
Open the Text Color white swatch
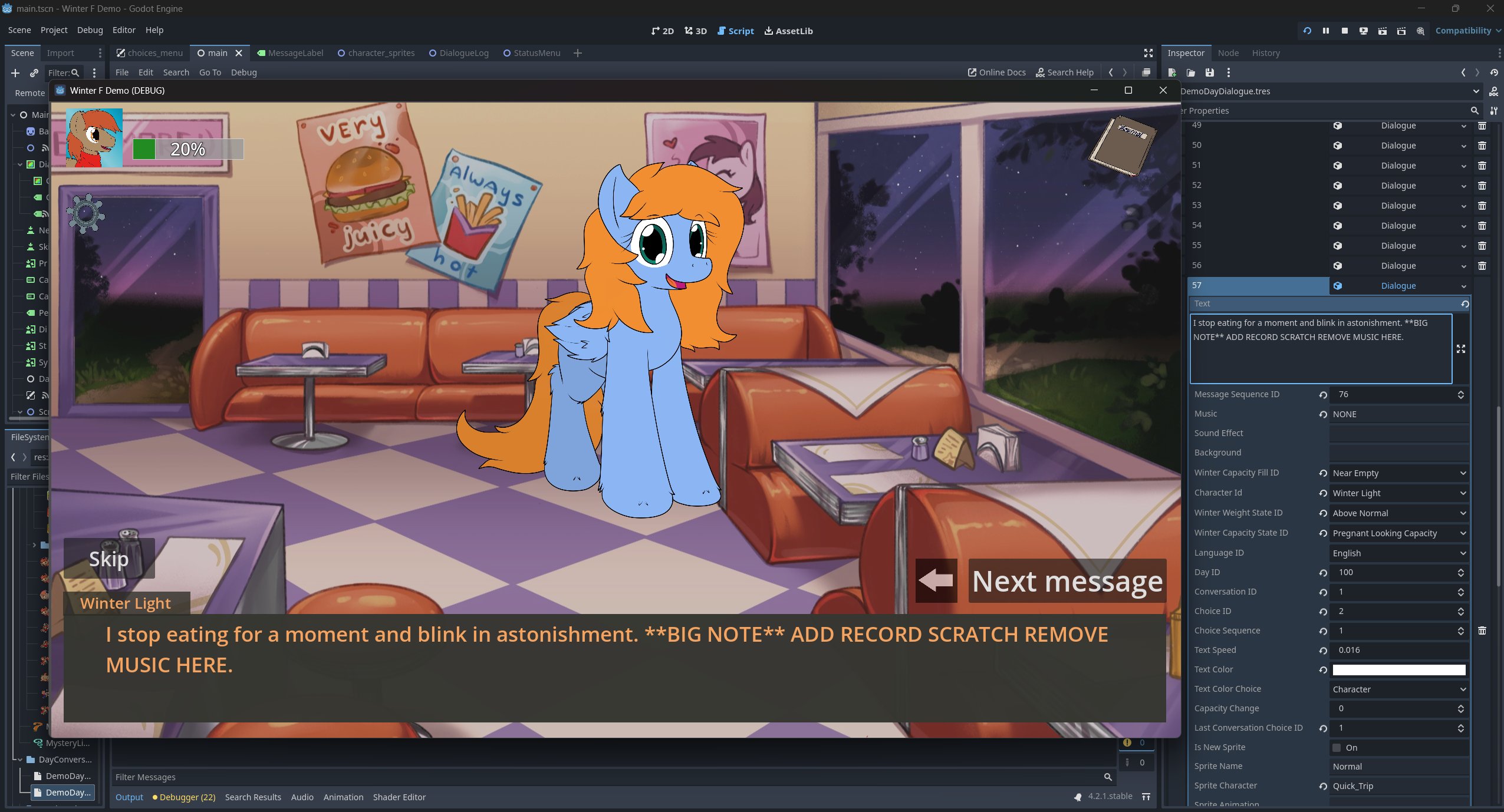coord(1398,669)
